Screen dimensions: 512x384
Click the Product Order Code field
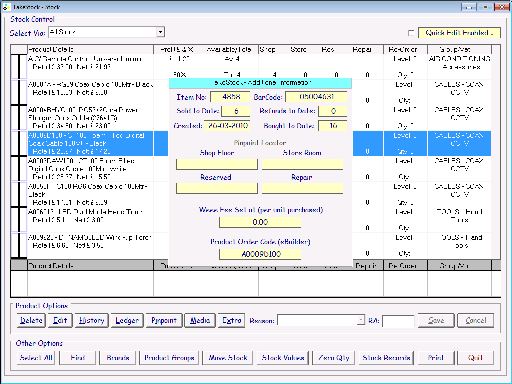(x=260, y=254)
